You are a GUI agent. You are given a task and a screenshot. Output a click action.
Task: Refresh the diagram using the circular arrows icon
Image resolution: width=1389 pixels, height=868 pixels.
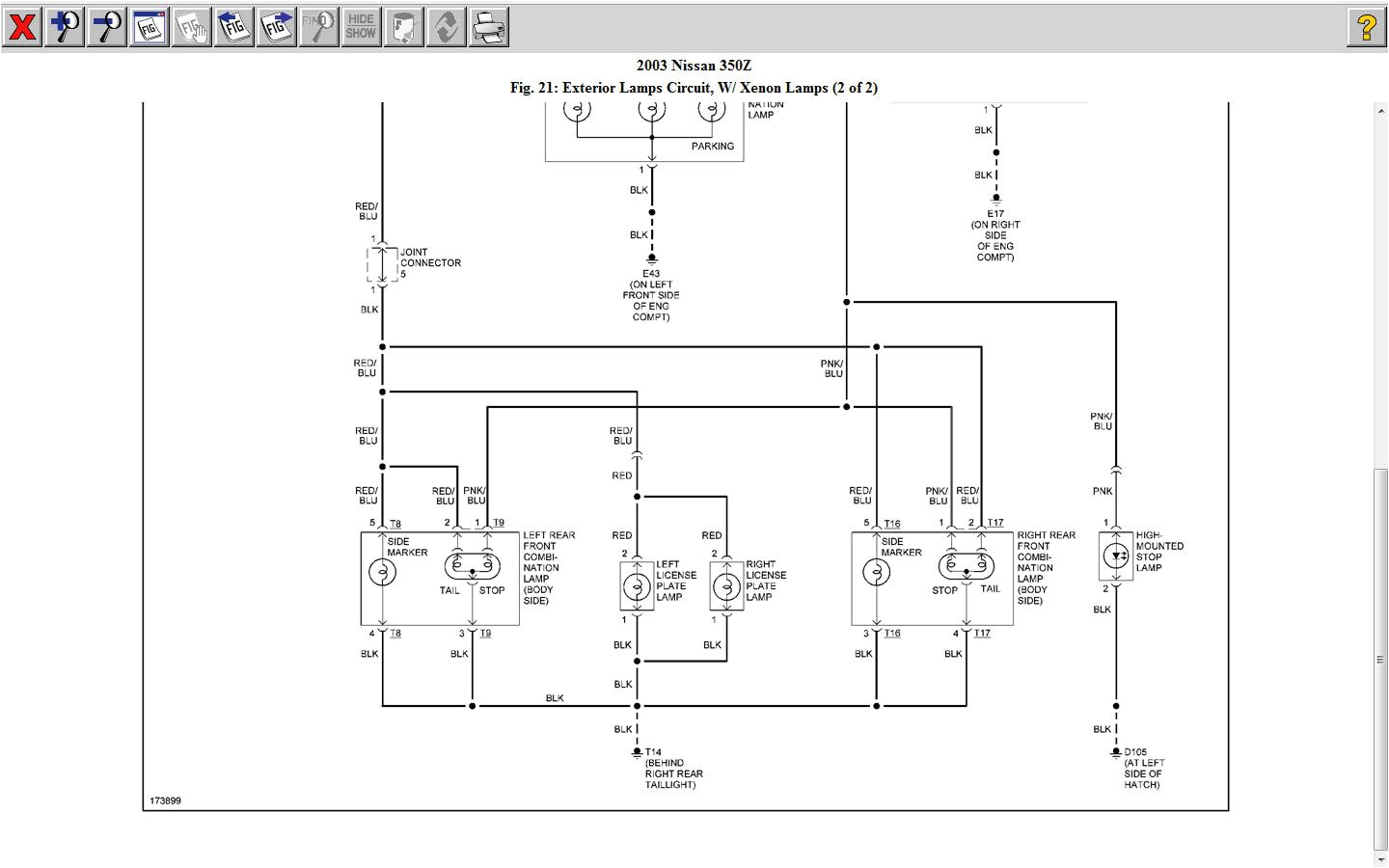446,26
